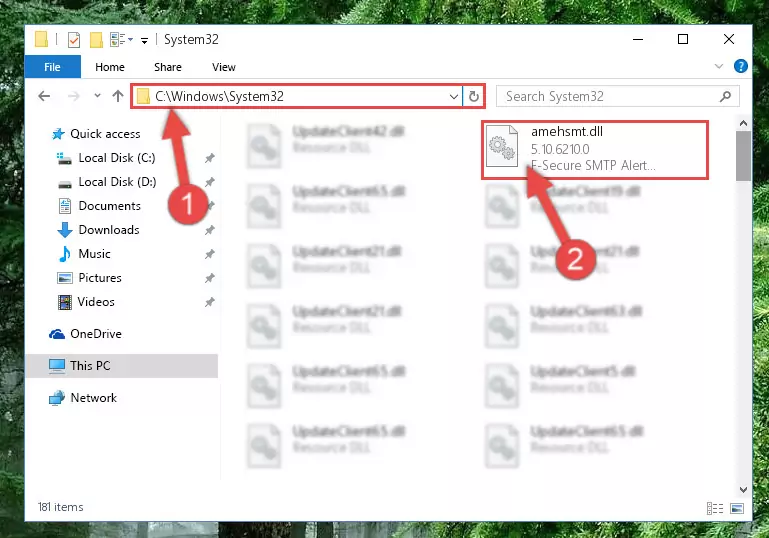769x538 pixels.
Task: Open Help via the blue question mark icon
Action: (x=741, y=66)
